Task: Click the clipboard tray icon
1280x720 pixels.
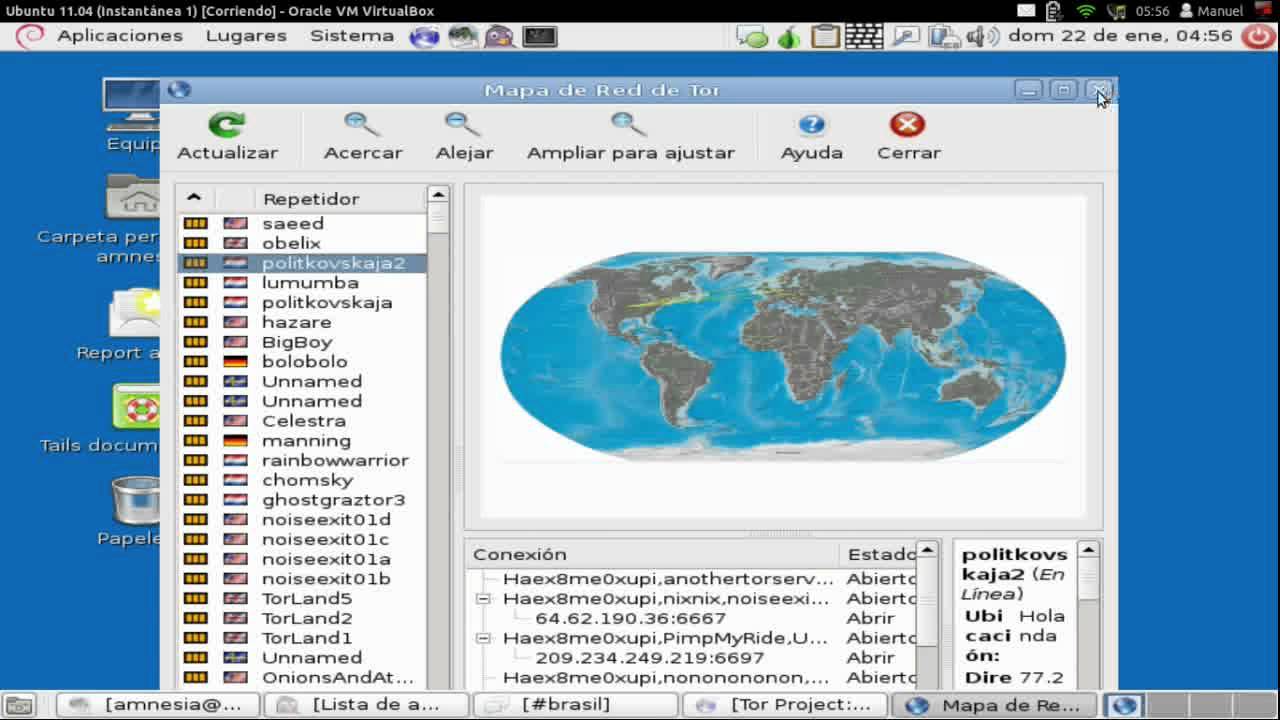Action: (825, 37)
